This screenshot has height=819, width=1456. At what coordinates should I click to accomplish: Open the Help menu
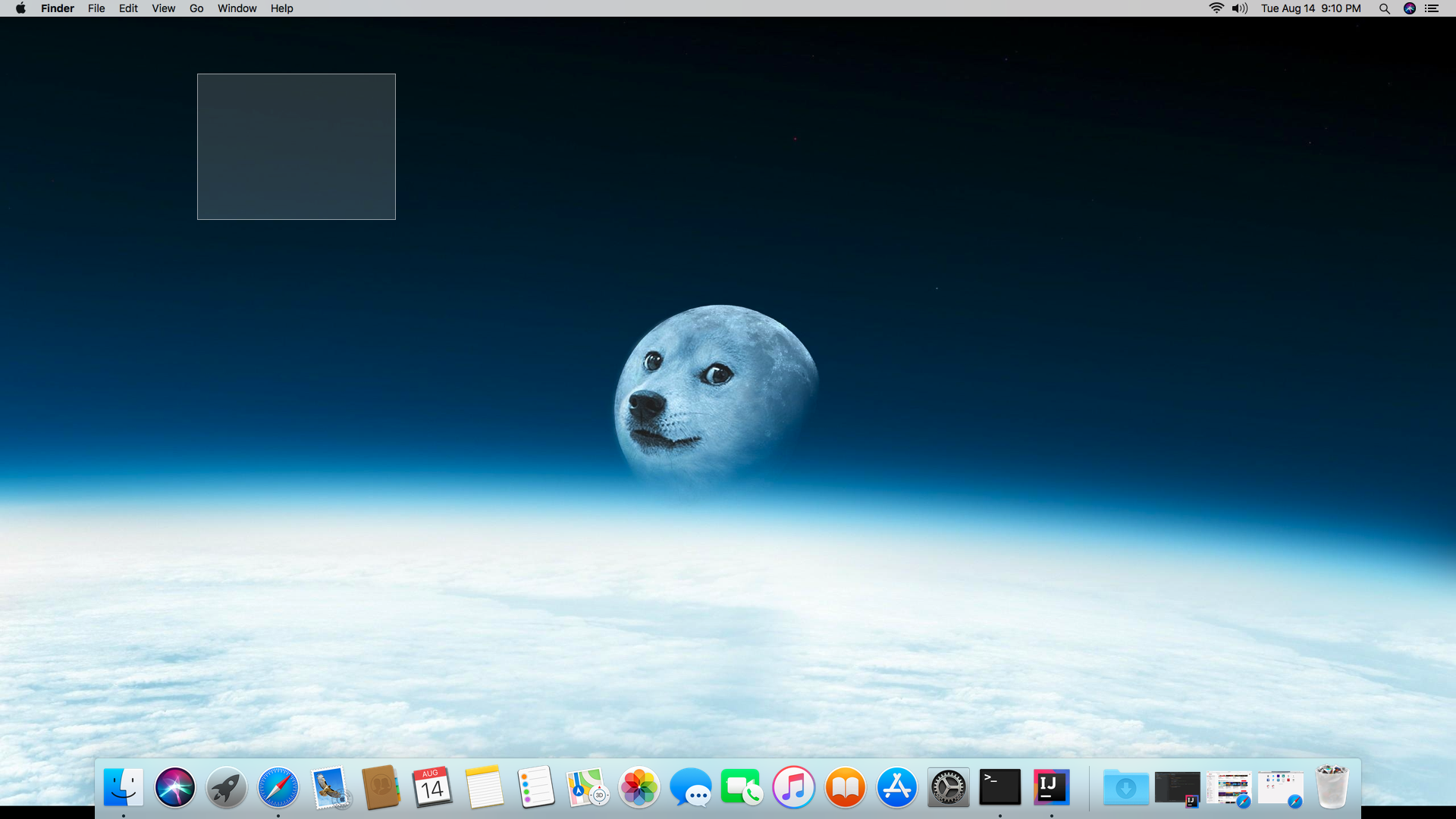coord(281,8)
